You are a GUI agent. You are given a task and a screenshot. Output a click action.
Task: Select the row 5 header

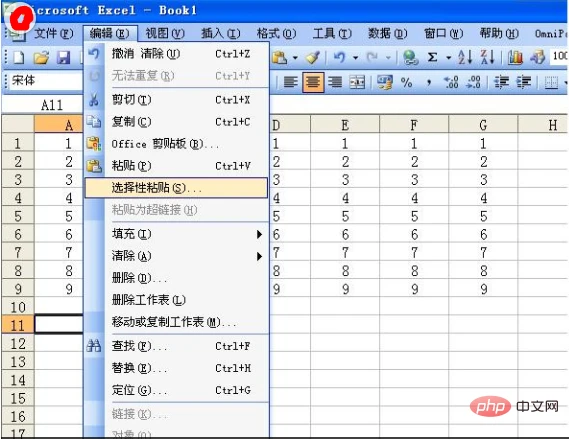[18, 216]
